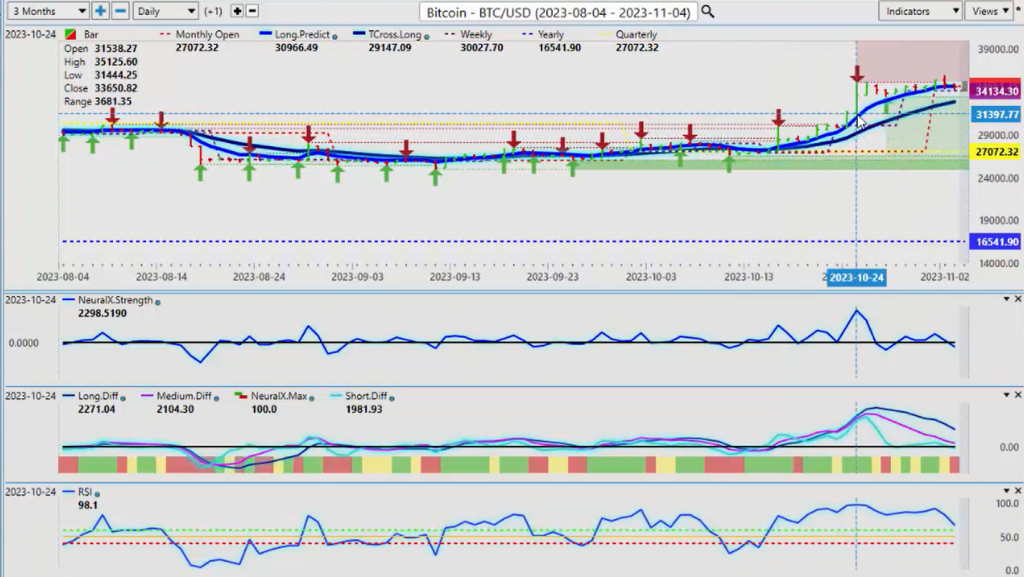Click the black minus forecast decrement icon
Screen dimensions: 1024x577
pyautogui.click(x=252, y=11)
